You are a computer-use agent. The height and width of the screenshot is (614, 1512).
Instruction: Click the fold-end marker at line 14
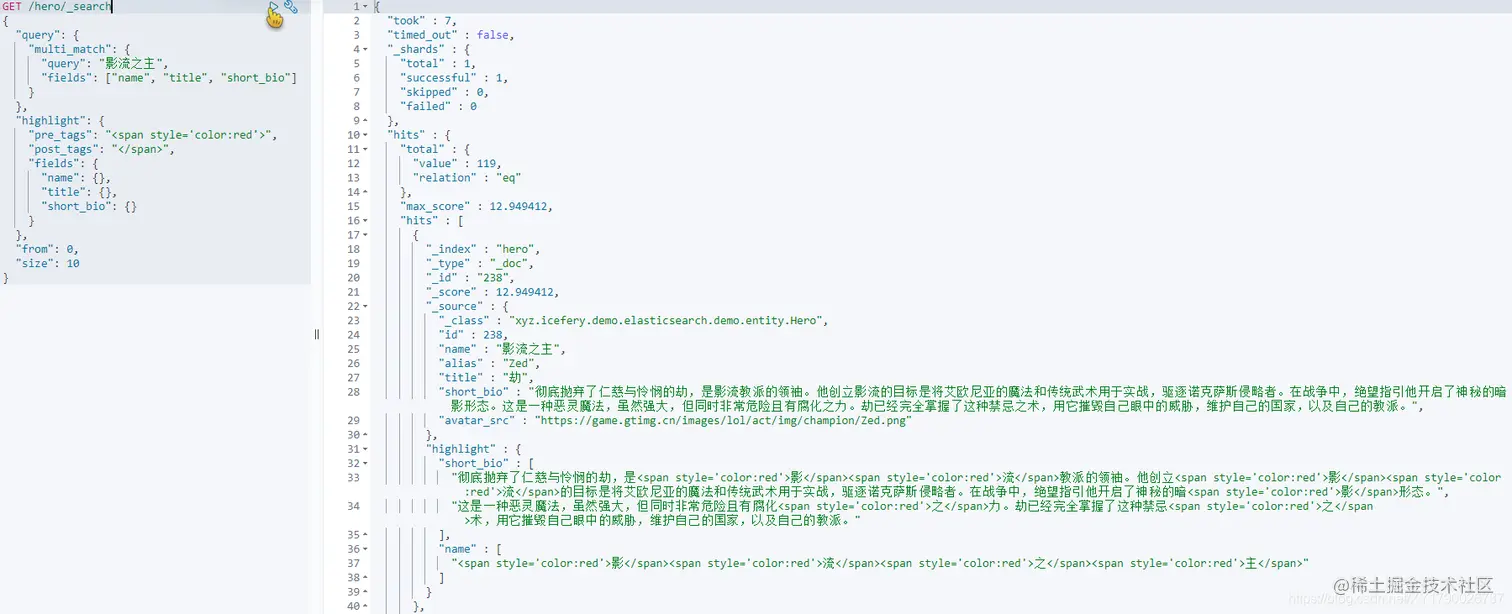click(365, 192)
